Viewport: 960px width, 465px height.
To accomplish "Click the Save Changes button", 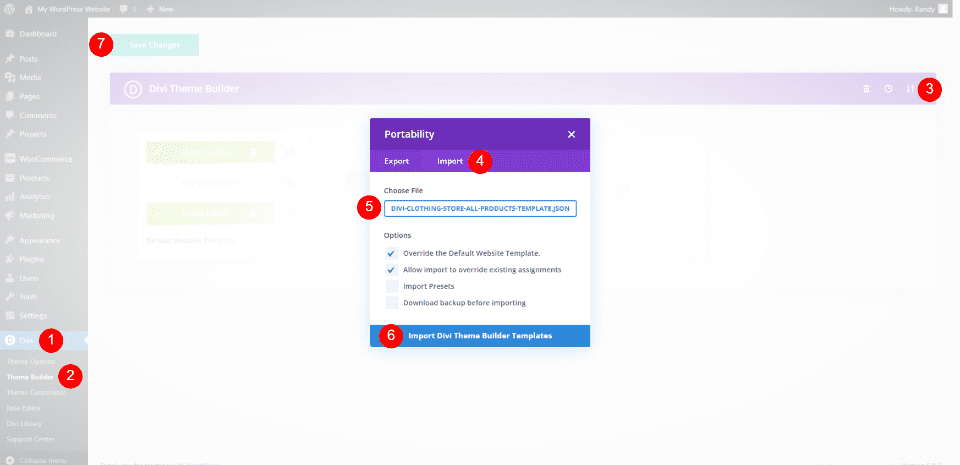I will [x=154, y=45].
